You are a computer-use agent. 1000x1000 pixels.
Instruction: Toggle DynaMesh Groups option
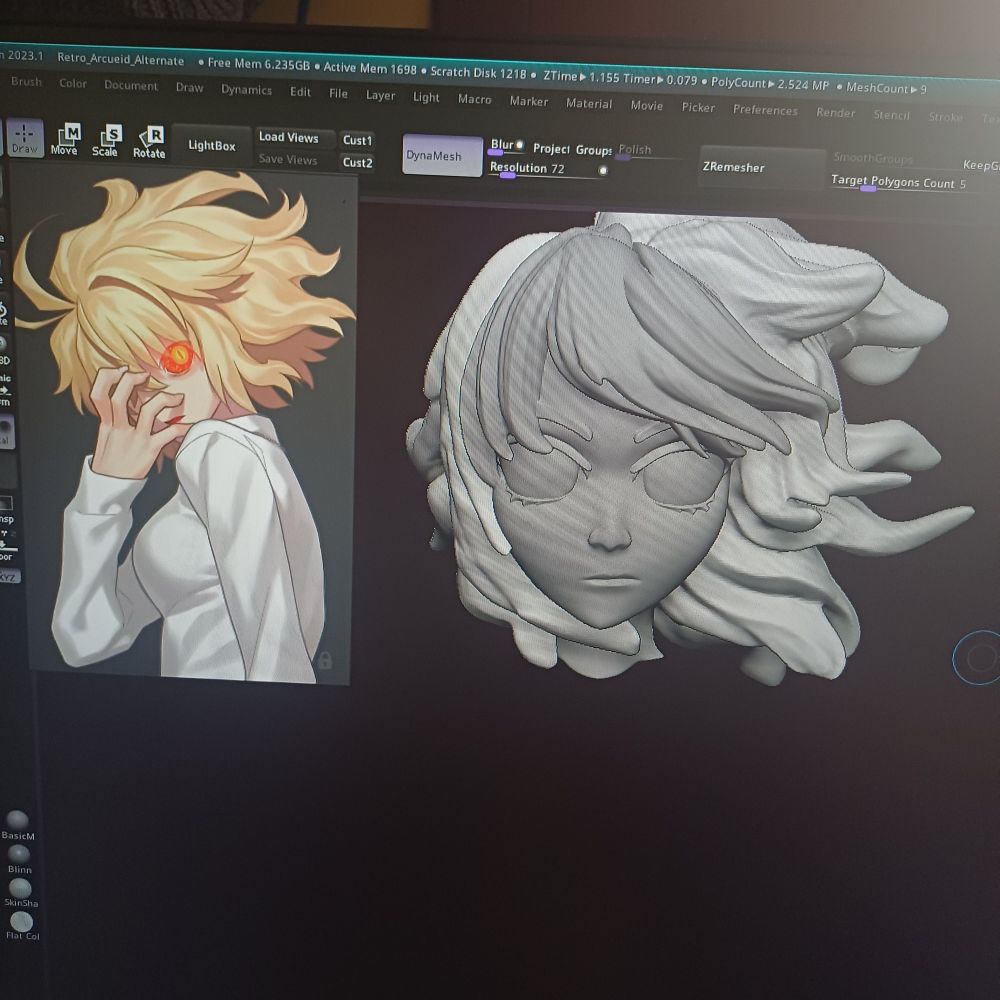point(594,151)
